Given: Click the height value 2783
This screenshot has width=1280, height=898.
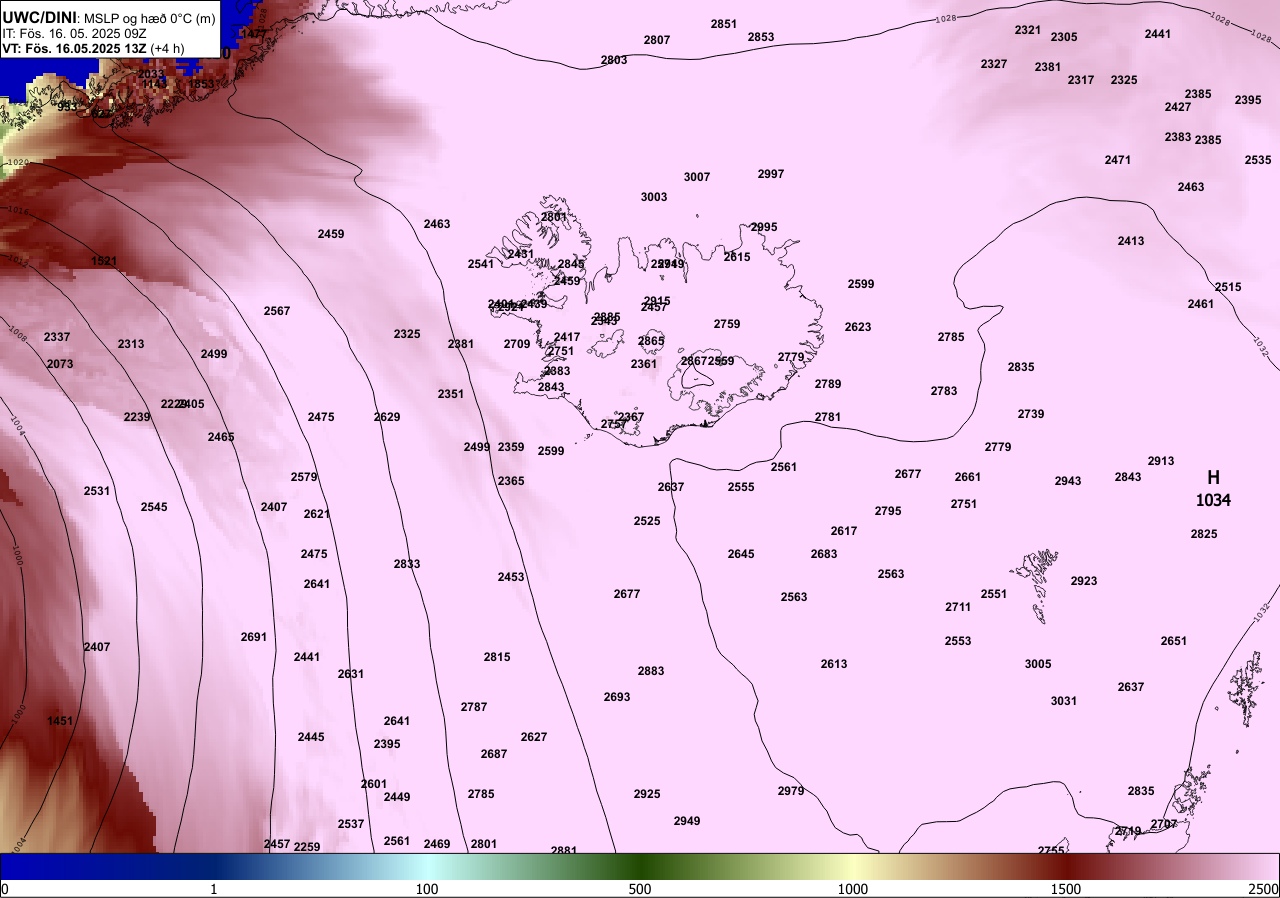Looking at the screenshot, I should pos(944,391).
